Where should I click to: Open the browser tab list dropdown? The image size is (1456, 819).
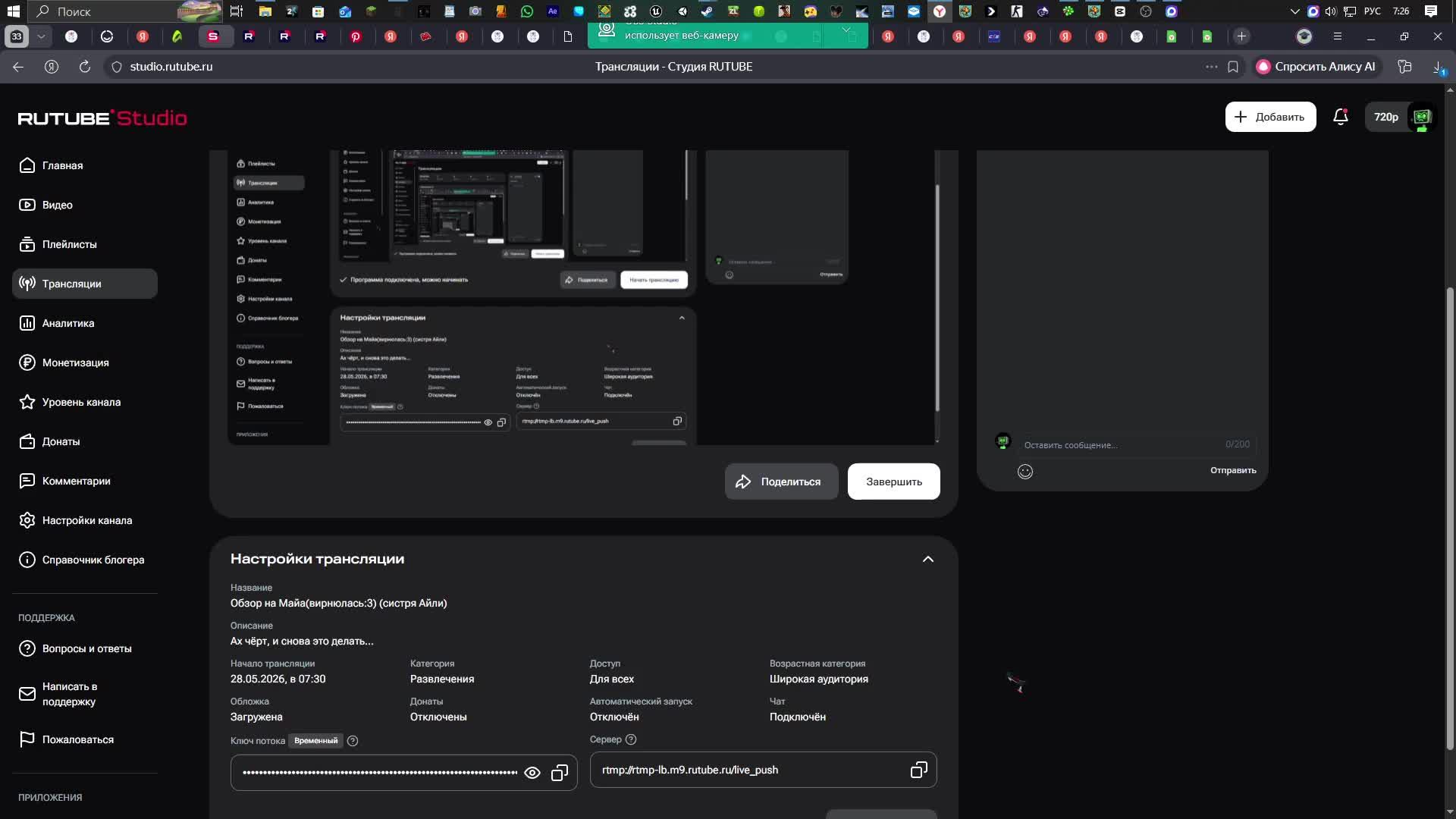pyautogui.click(x=41, y=36)
